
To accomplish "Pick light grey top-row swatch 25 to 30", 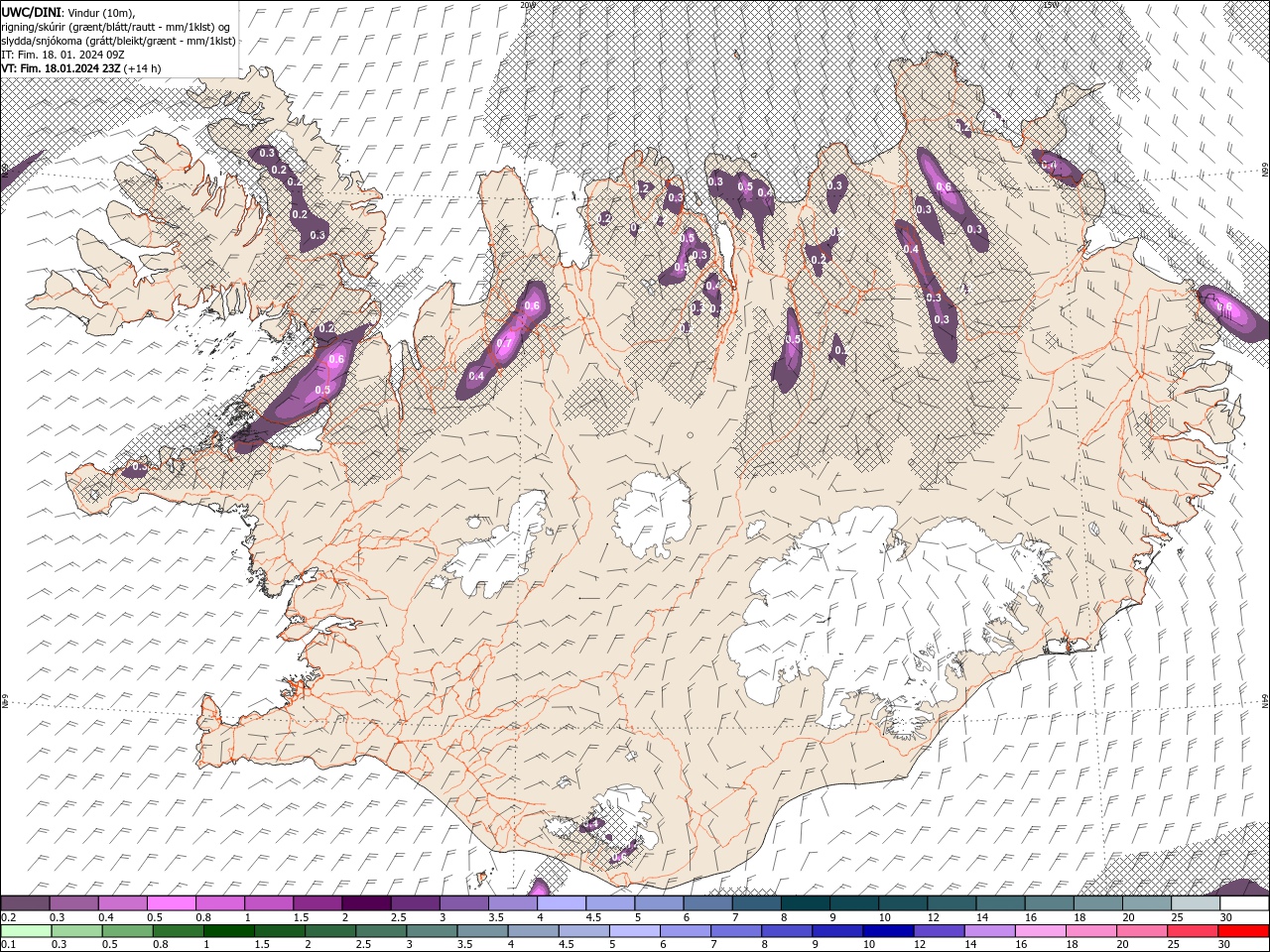I will [1196, 903].
